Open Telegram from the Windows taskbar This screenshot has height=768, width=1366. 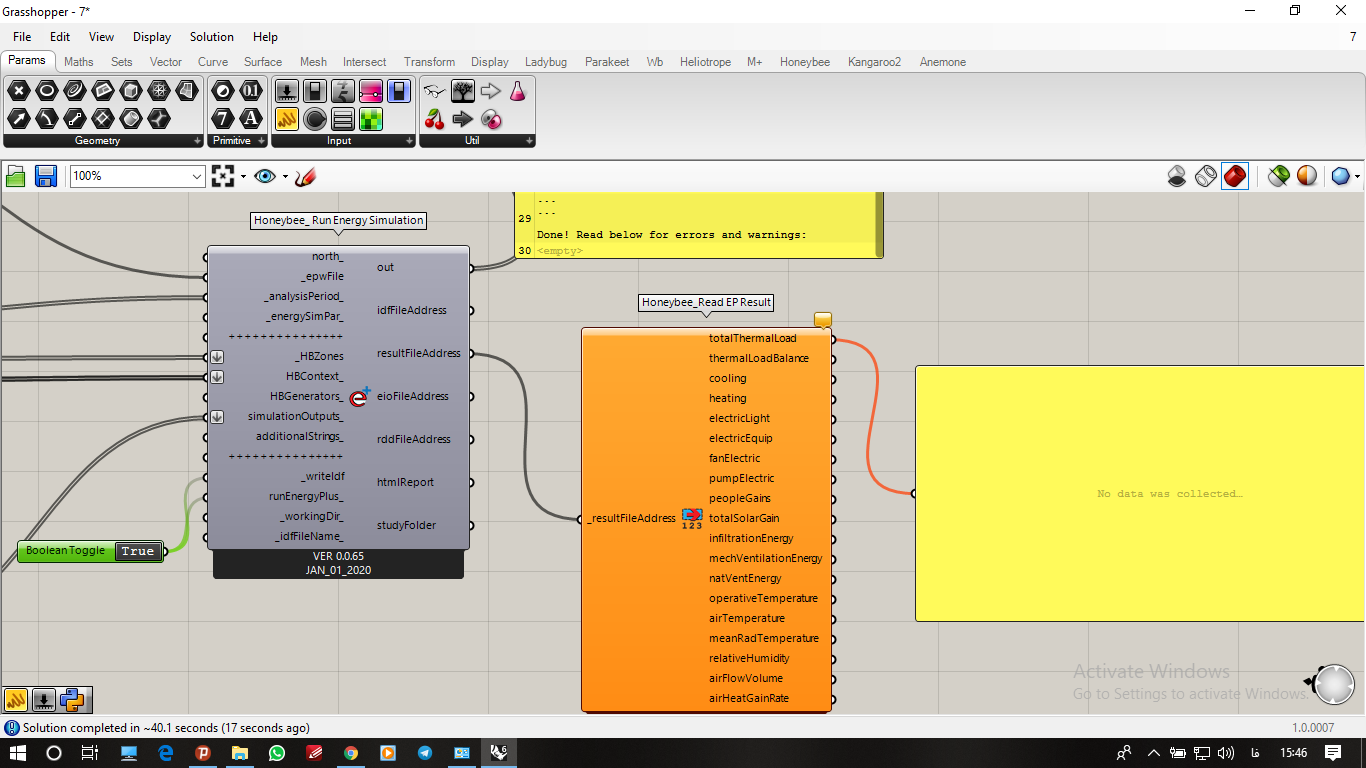tap(425, 753)
